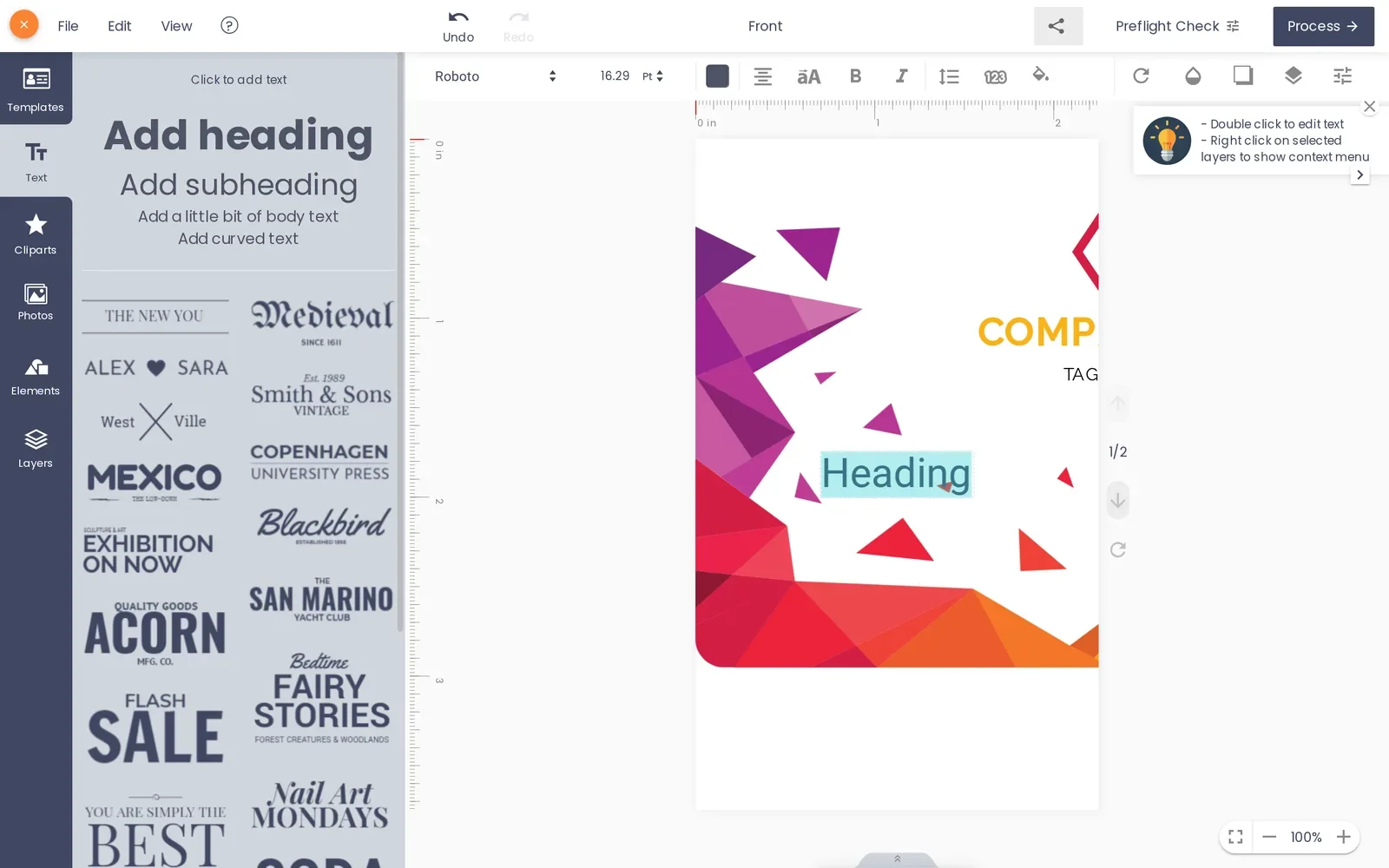This screenshot has width=1389, height=868.
Task: Open the Pt unit dropdown
Action: point(653,76)
